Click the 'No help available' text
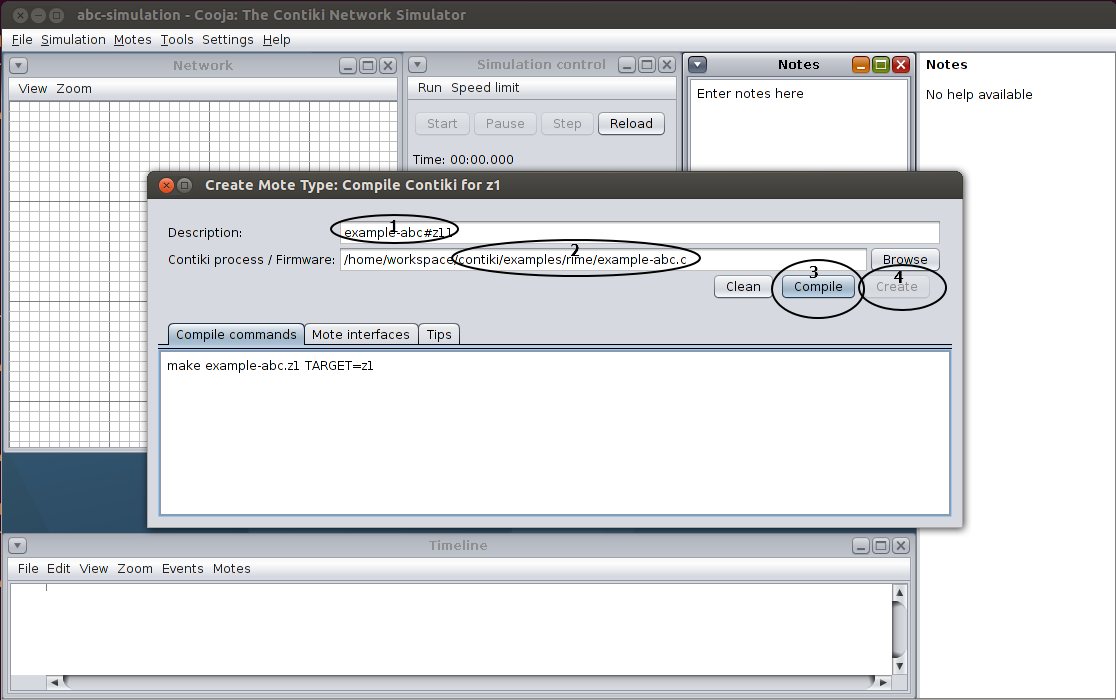The width and height of the screenshot is (1116, 700). (x=979, y=95)
